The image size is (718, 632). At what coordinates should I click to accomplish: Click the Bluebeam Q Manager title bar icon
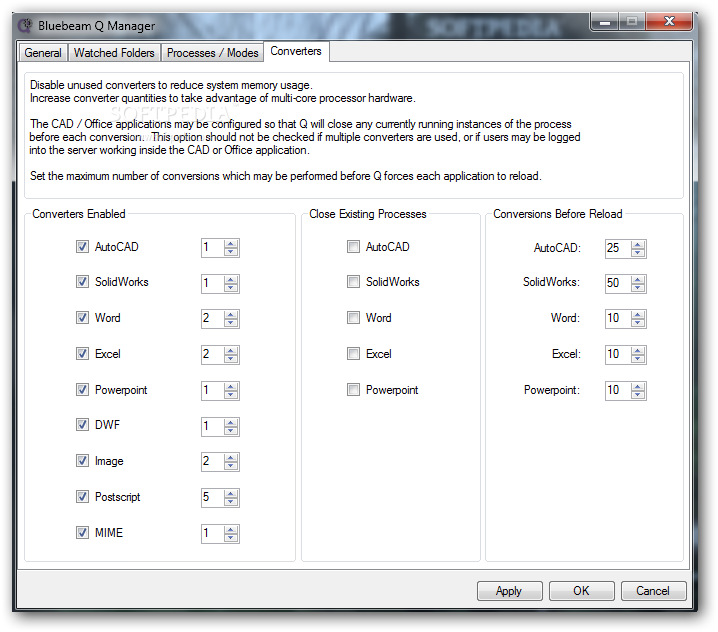(25, 26)
